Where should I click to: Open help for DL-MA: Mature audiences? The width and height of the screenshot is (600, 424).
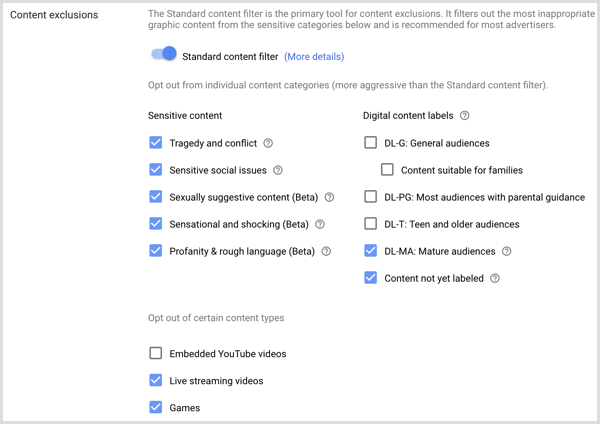pos(507,251)
